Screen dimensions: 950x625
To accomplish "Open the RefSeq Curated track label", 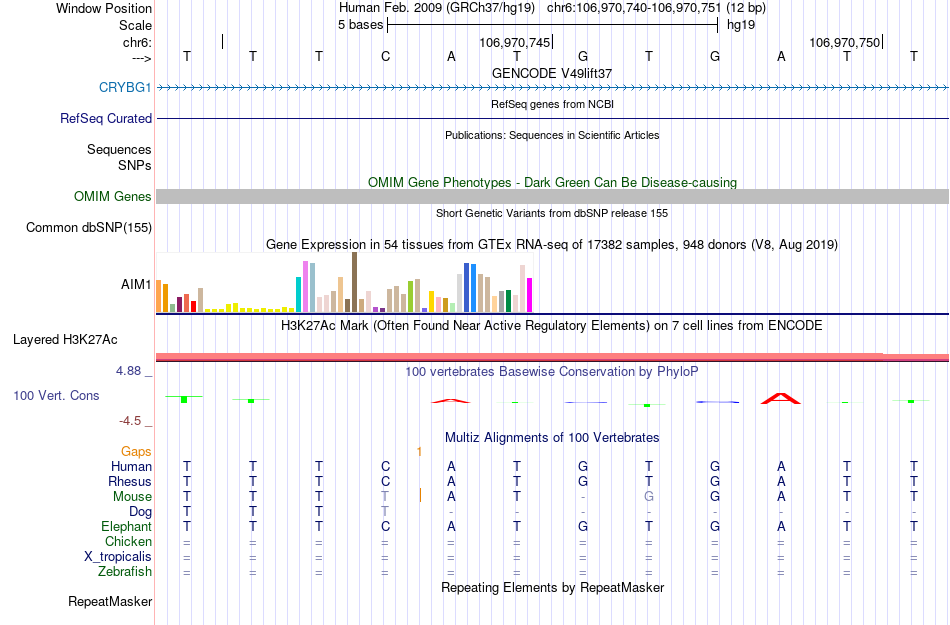I will [105, 118].
